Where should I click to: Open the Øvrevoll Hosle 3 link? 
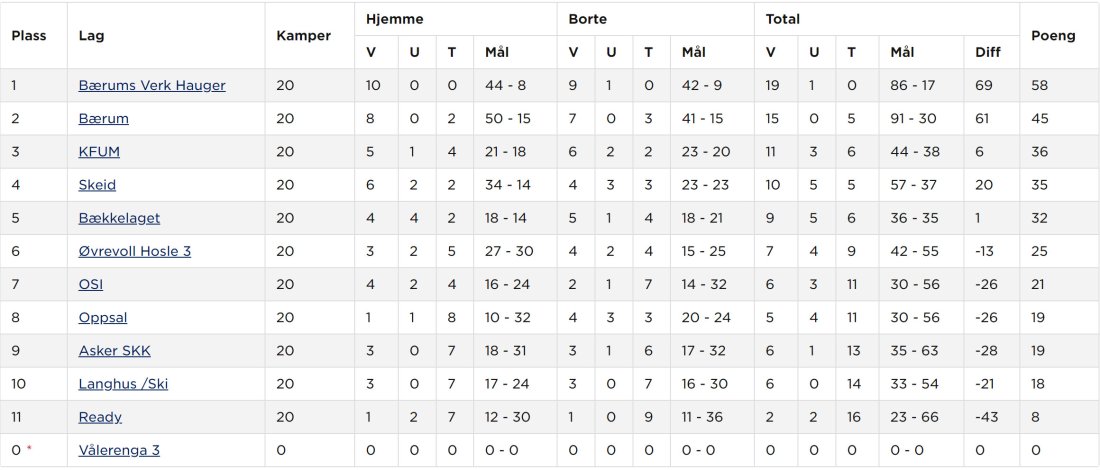(135, 251)
